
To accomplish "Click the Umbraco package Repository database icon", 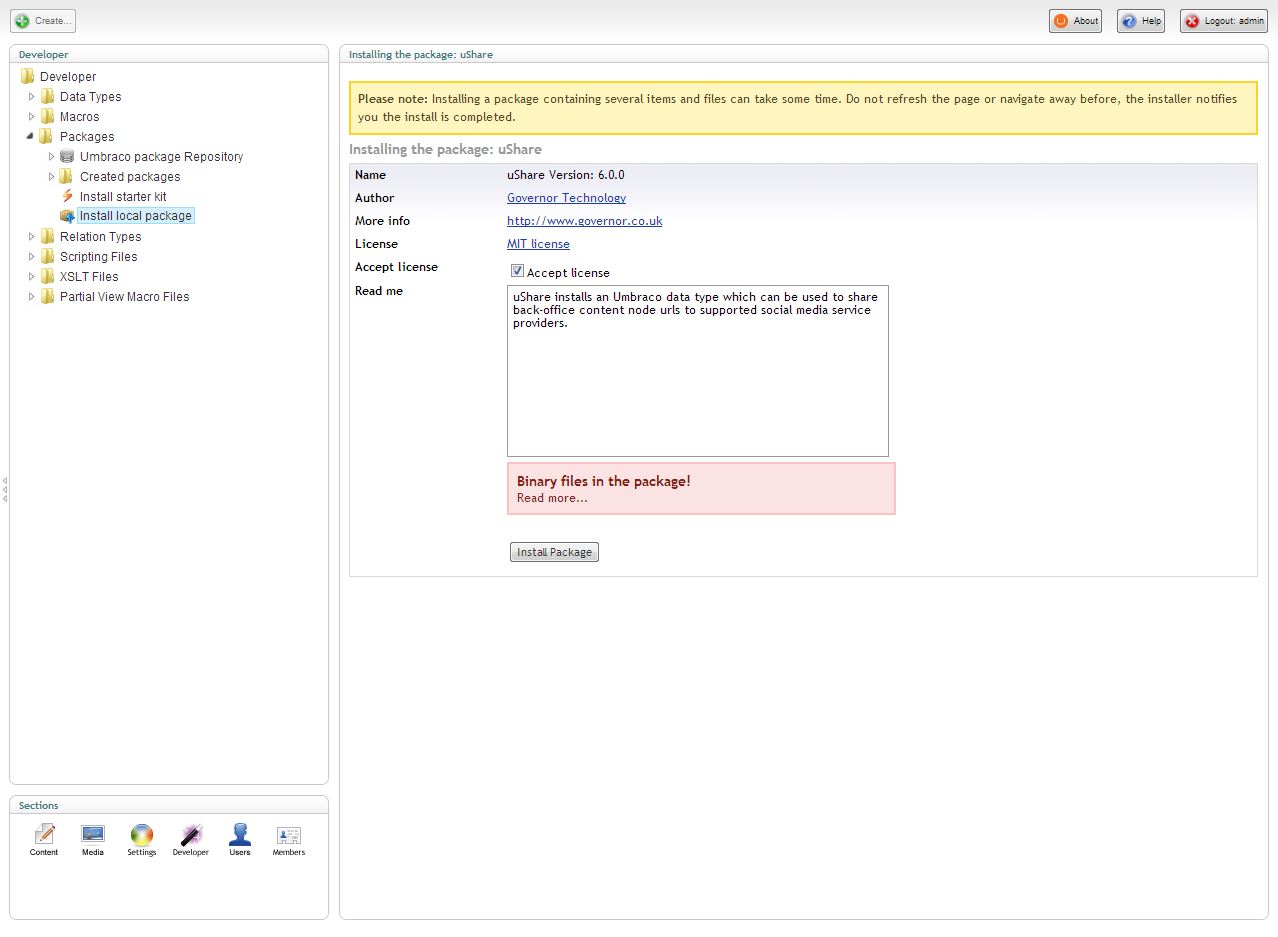I will (67, 156).
